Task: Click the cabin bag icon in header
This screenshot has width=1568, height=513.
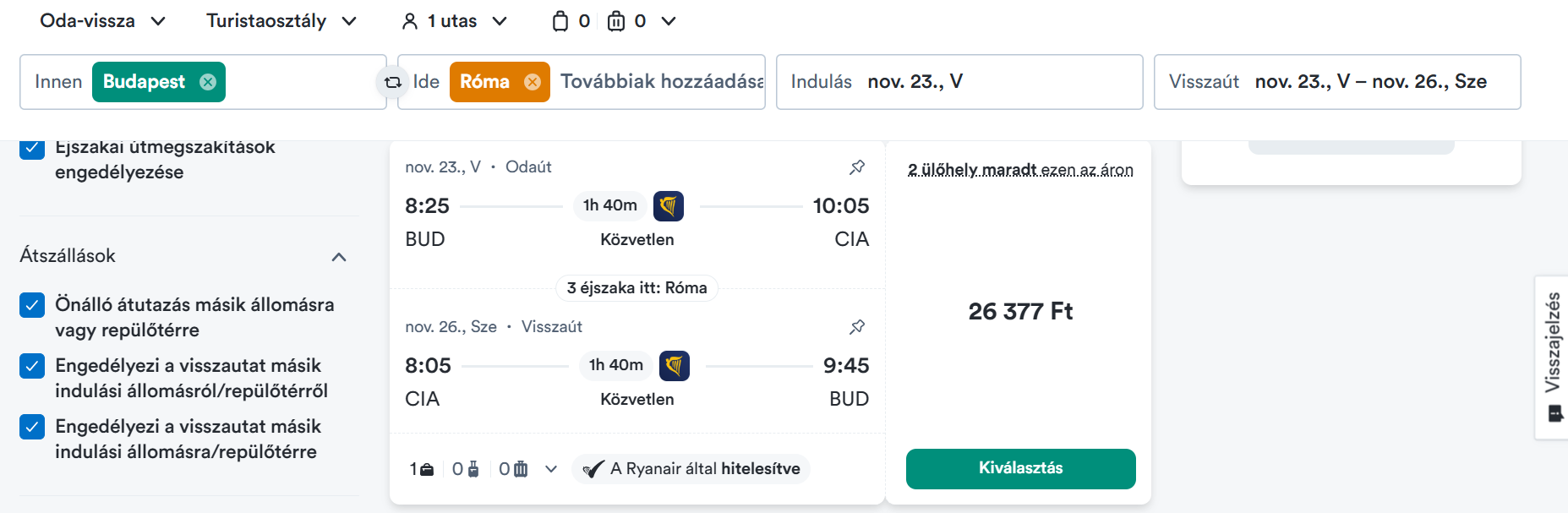Action: tap(560, 21)
